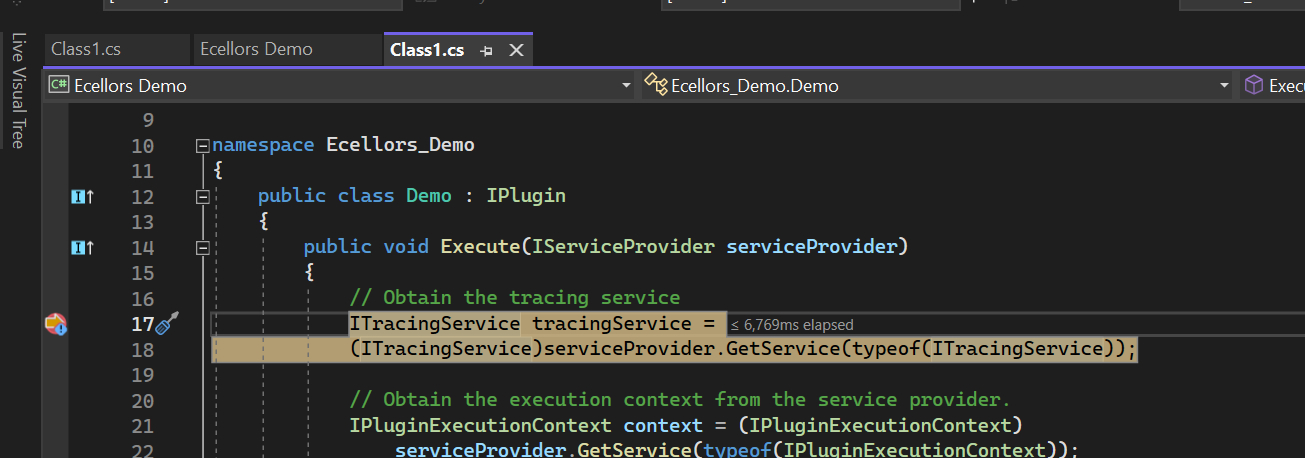Viewport: 1305px width, 458px height.
Task: Close the active Class1.cs tab
Action: point(516,50)
